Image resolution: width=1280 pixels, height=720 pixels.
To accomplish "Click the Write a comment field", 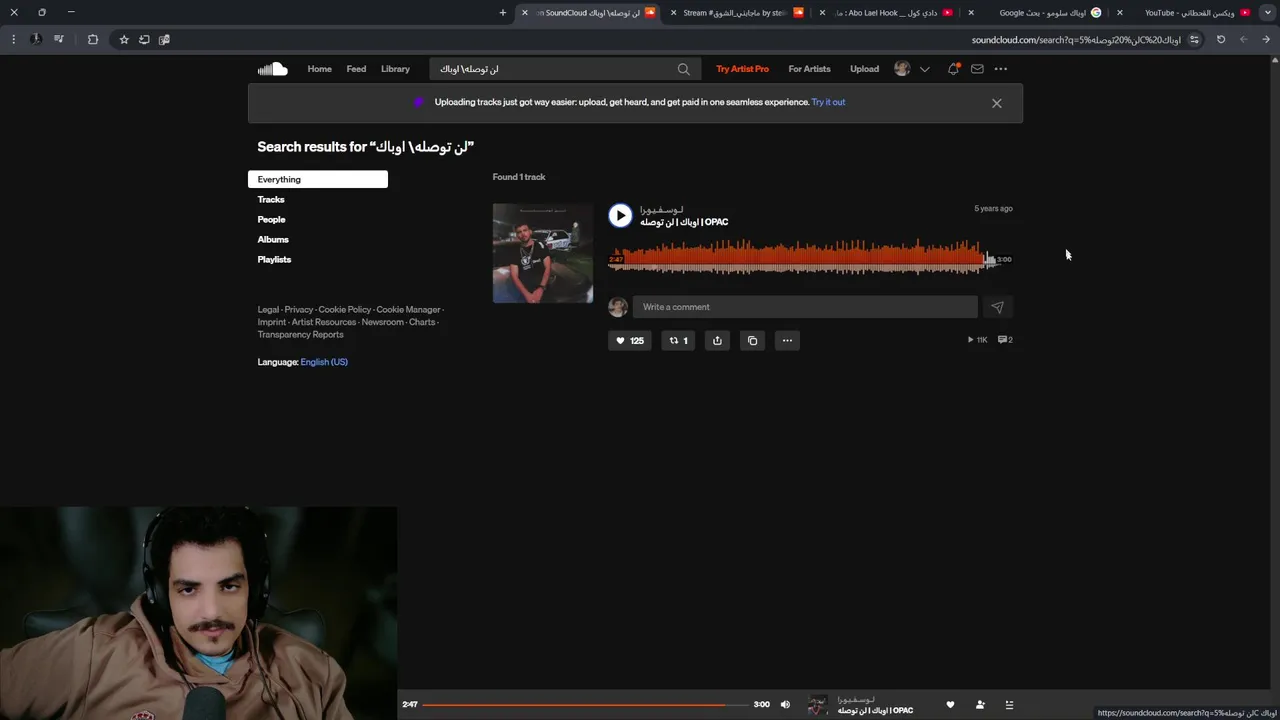I will 805,307.
